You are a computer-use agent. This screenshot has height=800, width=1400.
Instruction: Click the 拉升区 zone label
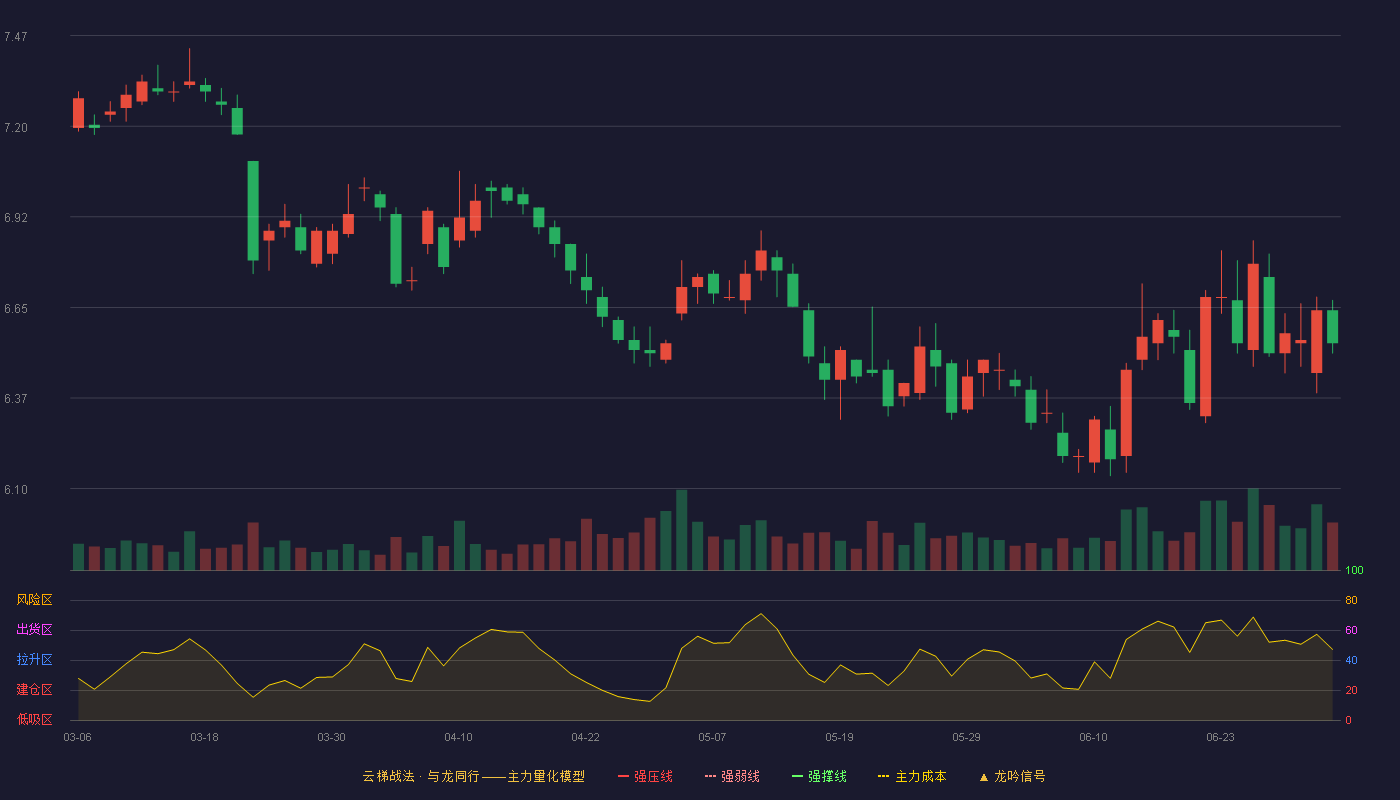(x=35, y=660)
